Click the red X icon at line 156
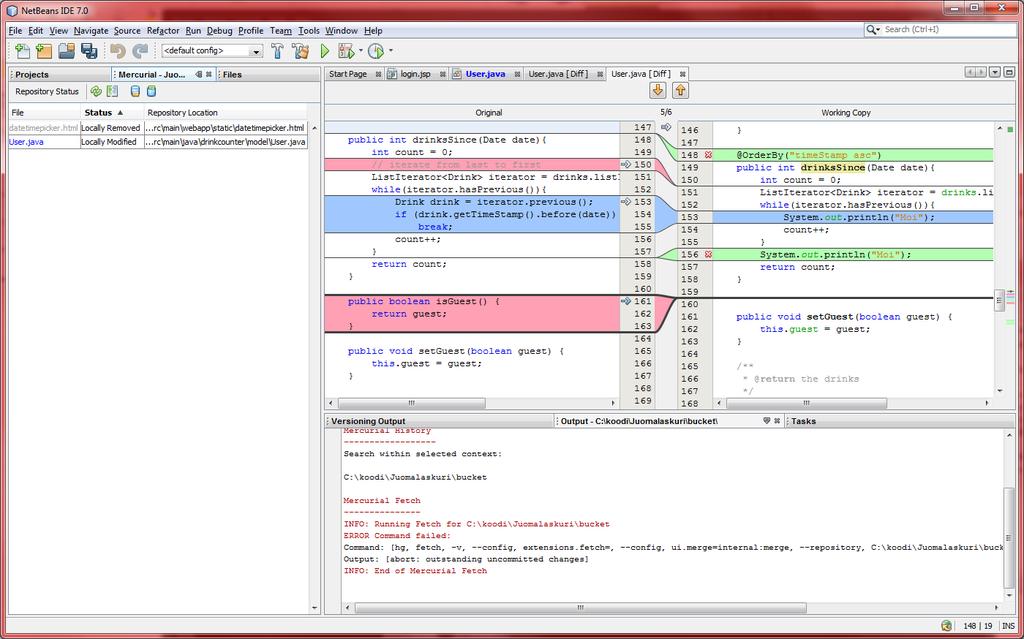Viewport: 1024px width, 639px height. tap(709, 255)
